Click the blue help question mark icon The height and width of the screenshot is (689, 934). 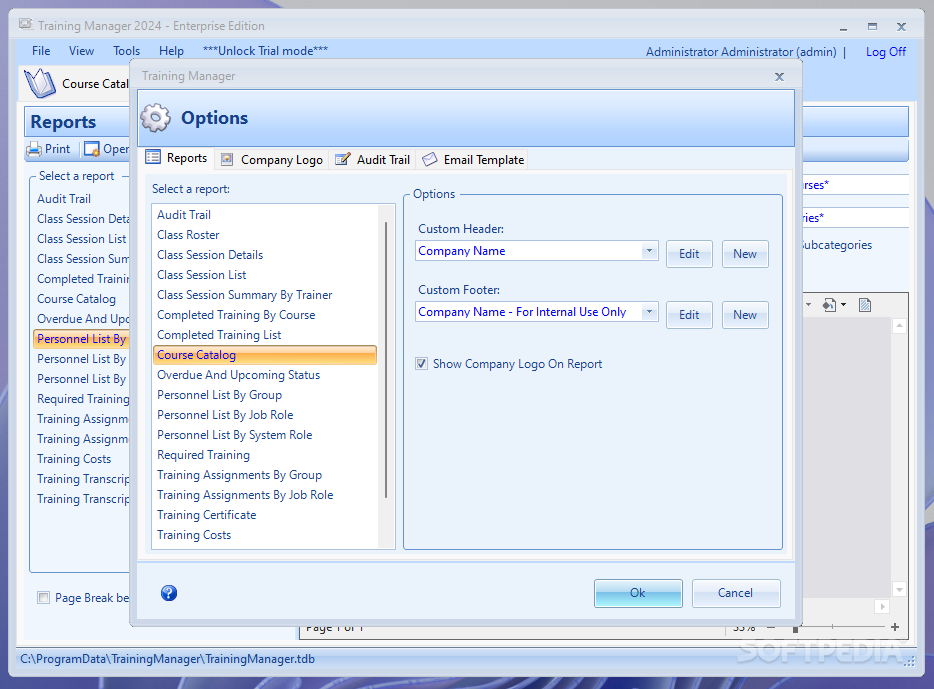click(x=169, y=593)
